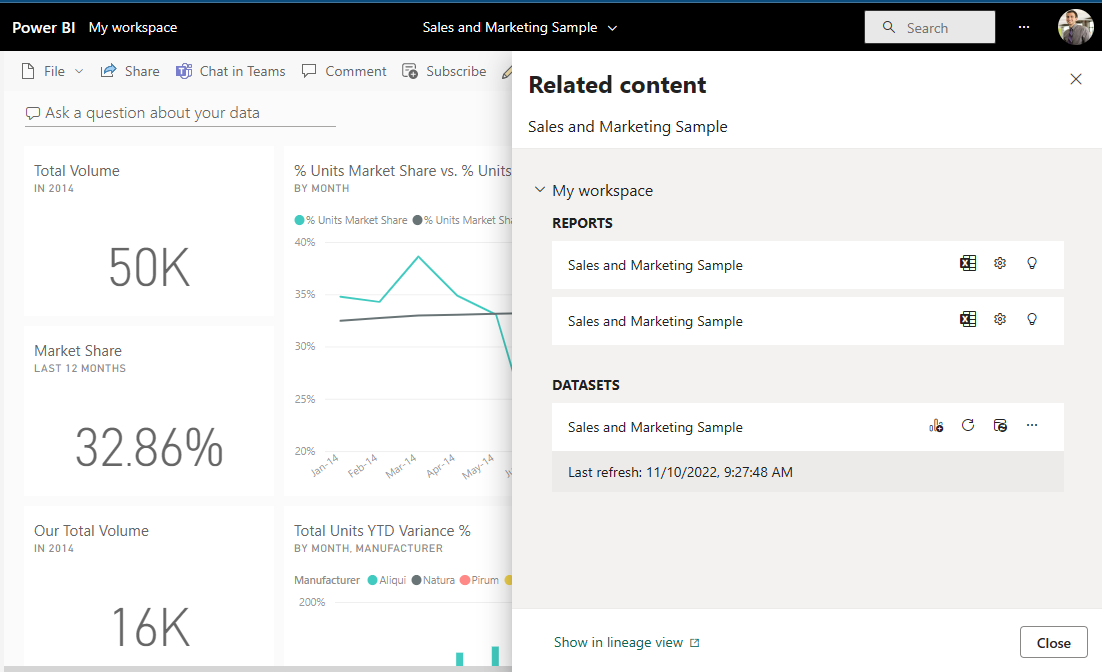The height and width of the screenshot is (672, 1102).
Task: Analyze the first report in Excel
Action: [967, 263]
